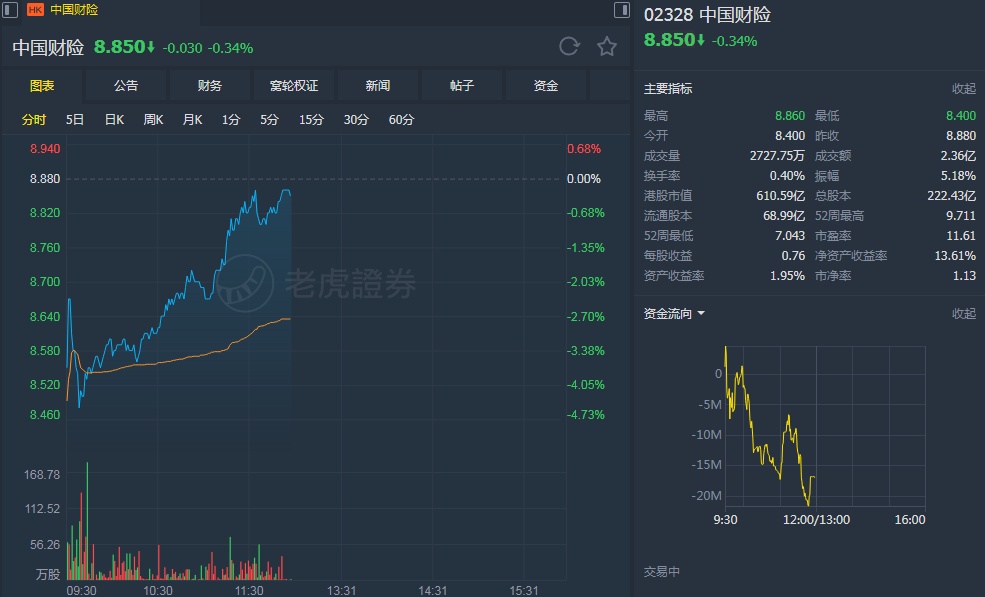Image resolution: width=985 pixels, height=597 pixels.
Task: Collapse the 主要指标 section
Action: coord(963,89)
